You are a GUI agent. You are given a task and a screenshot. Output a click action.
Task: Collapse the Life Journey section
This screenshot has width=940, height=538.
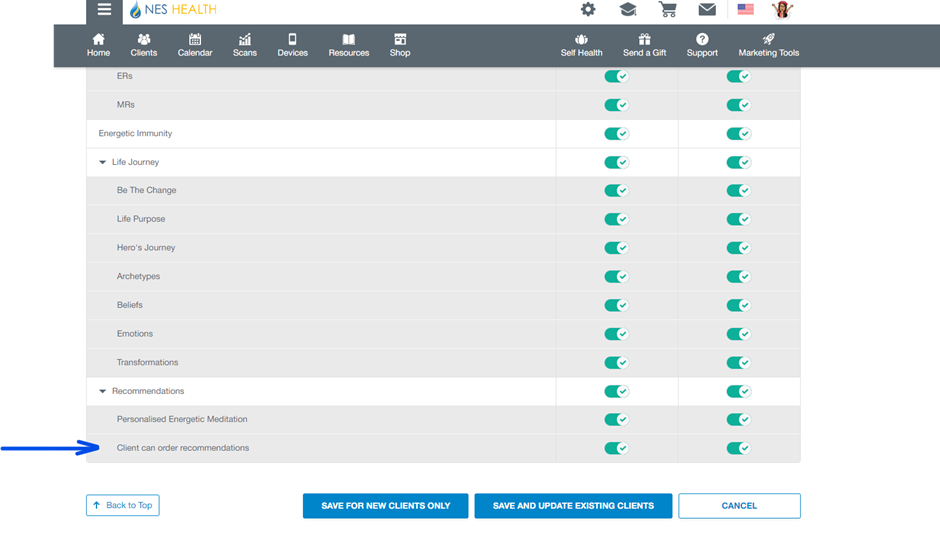(x=102, y=162)
